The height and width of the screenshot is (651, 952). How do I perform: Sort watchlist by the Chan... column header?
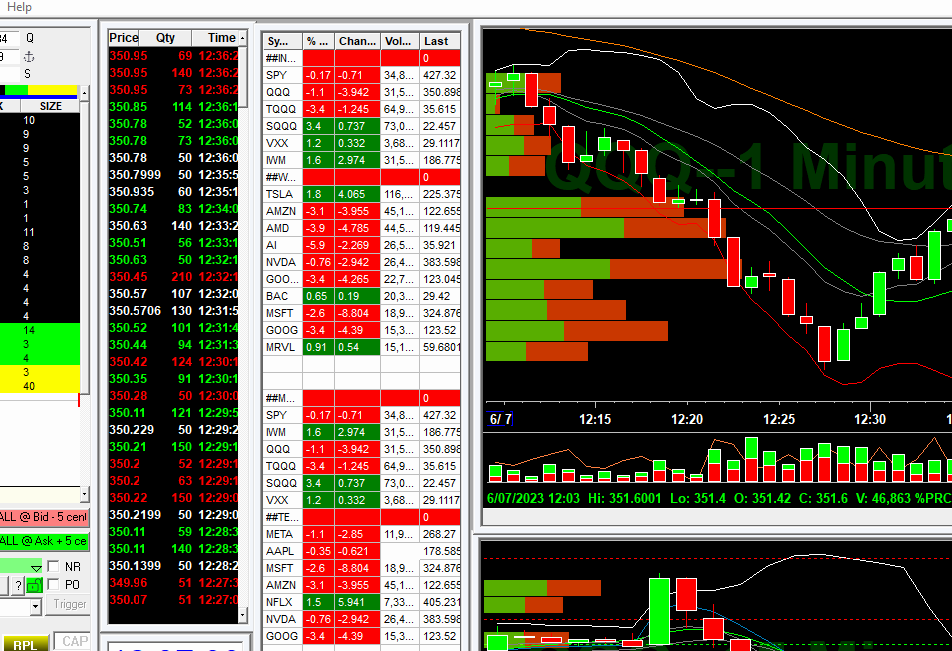click(x=357, y=41)
